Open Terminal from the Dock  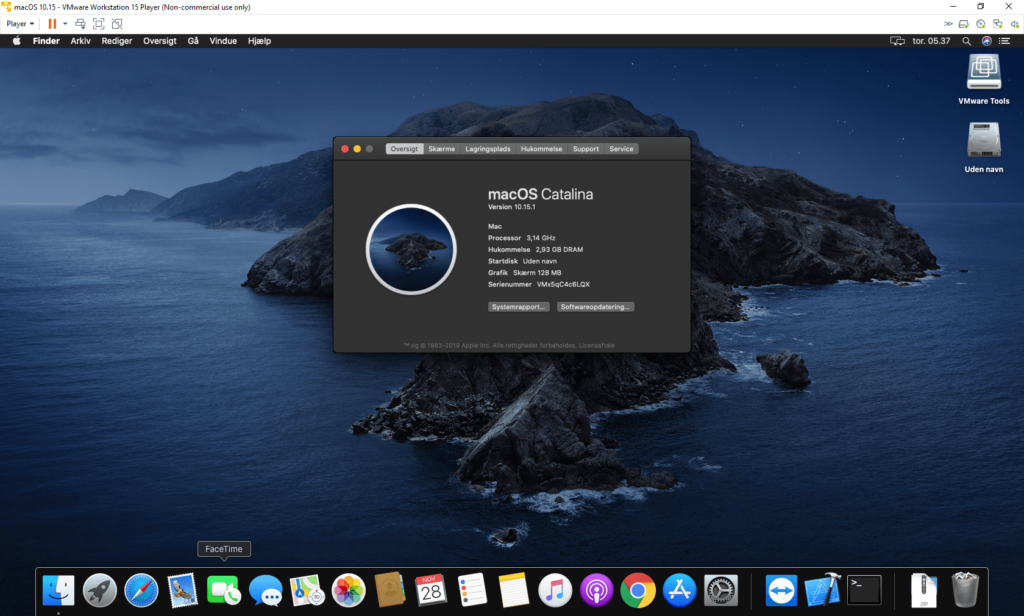click(x=864, y=590)
